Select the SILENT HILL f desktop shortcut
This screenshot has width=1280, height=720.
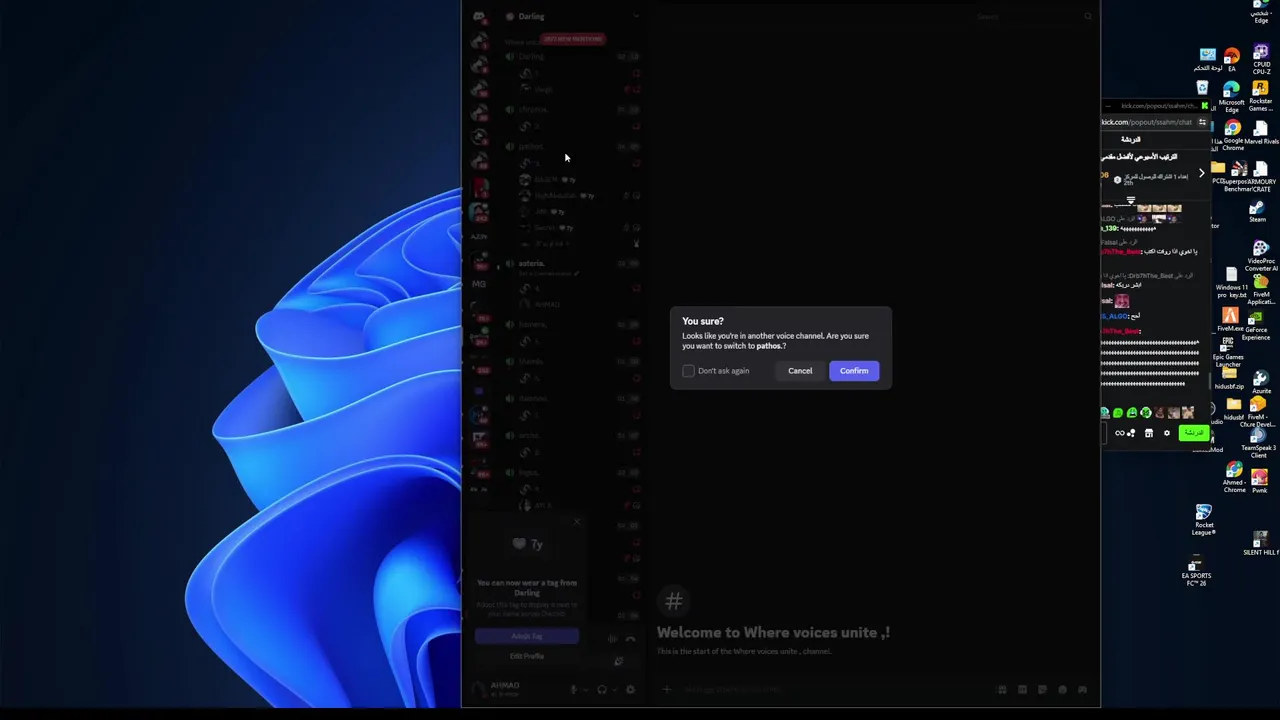click(x=1261, y=544)
